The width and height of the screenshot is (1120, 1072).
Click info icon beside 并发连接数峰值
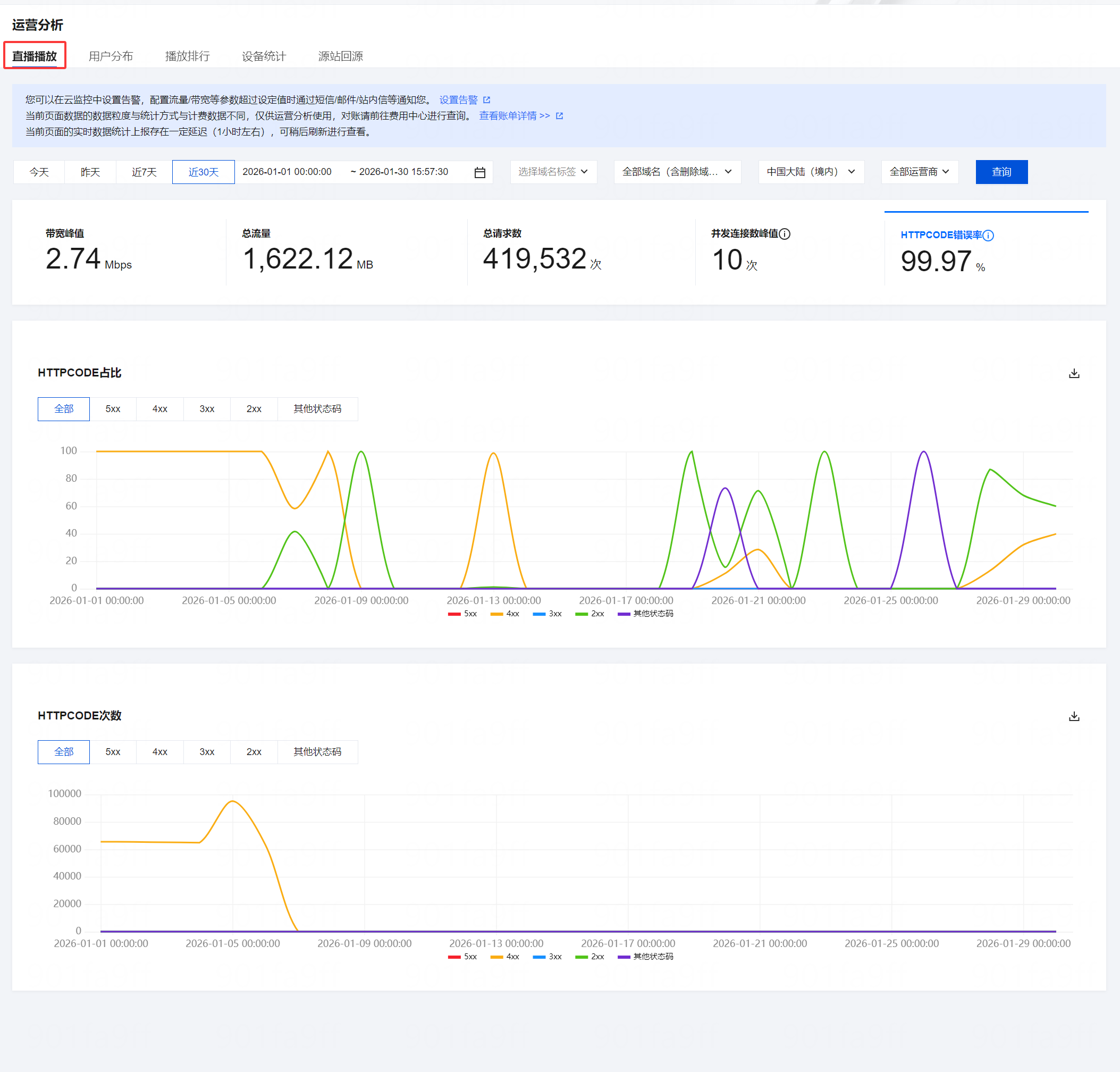[x=785, y=234]
